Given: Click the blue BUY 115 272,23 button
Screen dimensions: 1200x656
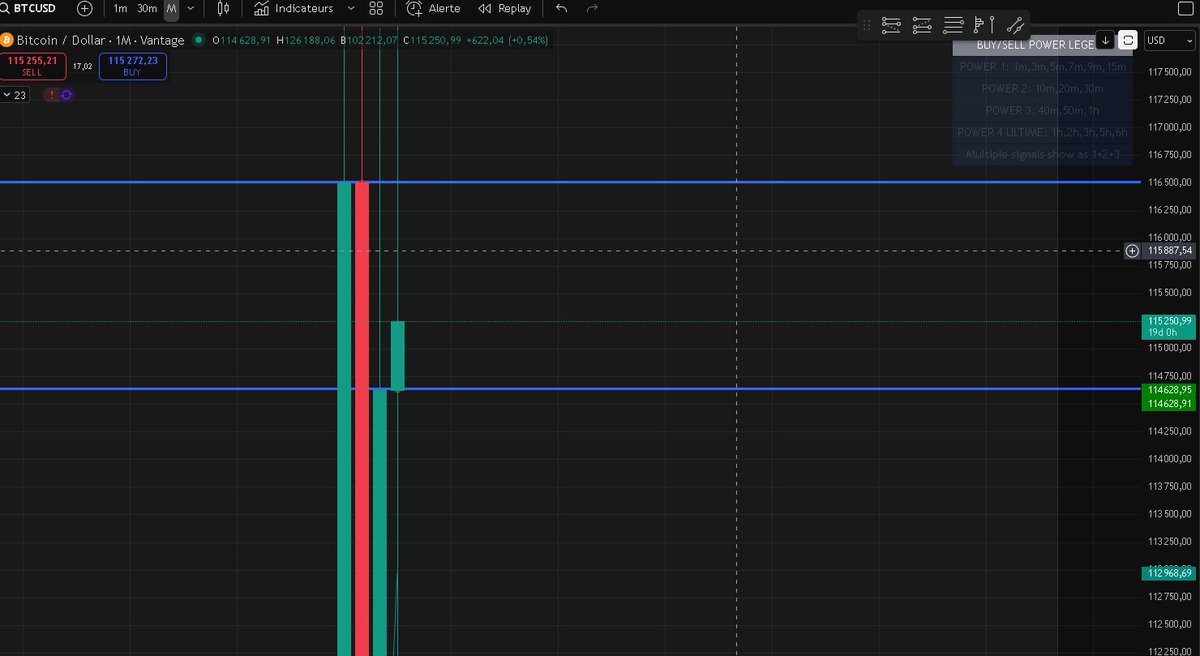Looking at the screenshot, I should (x=132, y=66).
